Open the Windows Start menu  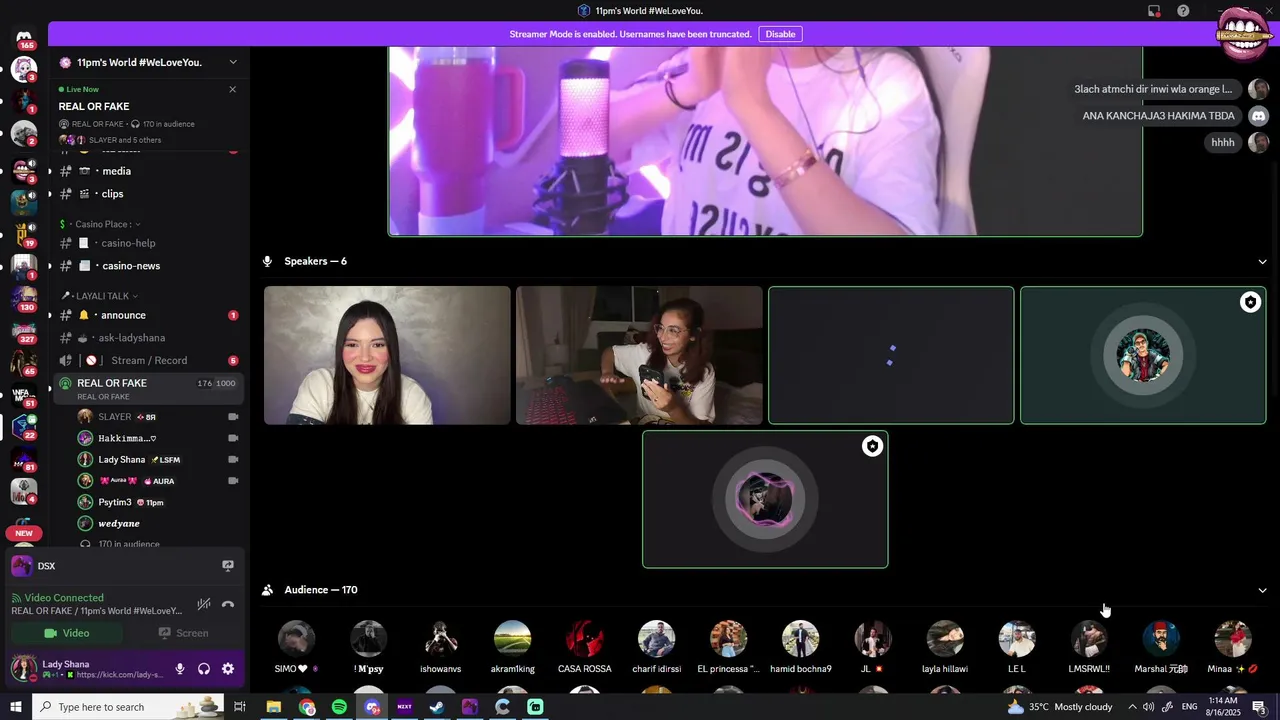(15, 707)
